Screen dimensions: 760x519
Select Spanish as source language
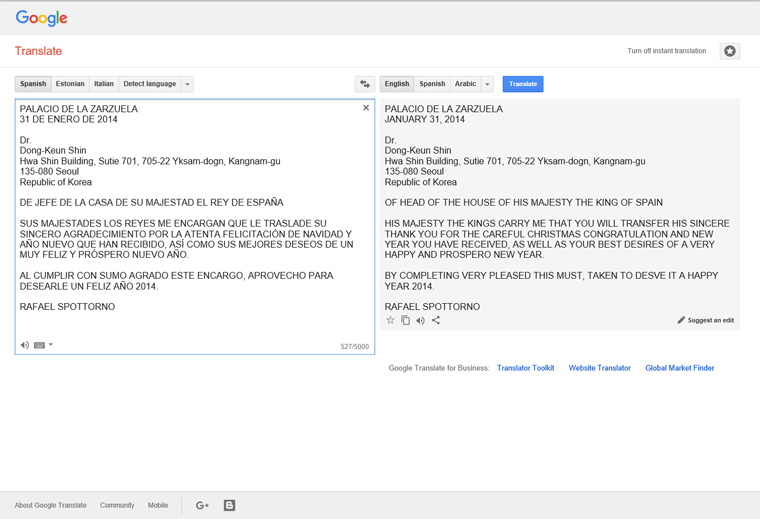coord(33,84)
